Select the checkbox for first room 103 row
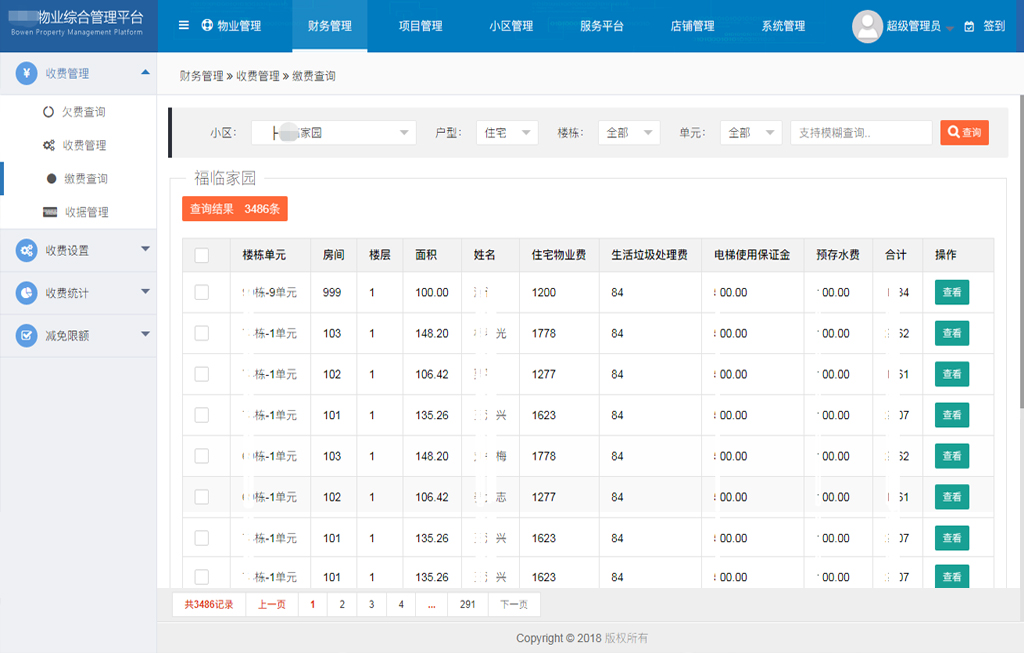Viewport: 1024px width, 653px height. (x=202, y=333)
